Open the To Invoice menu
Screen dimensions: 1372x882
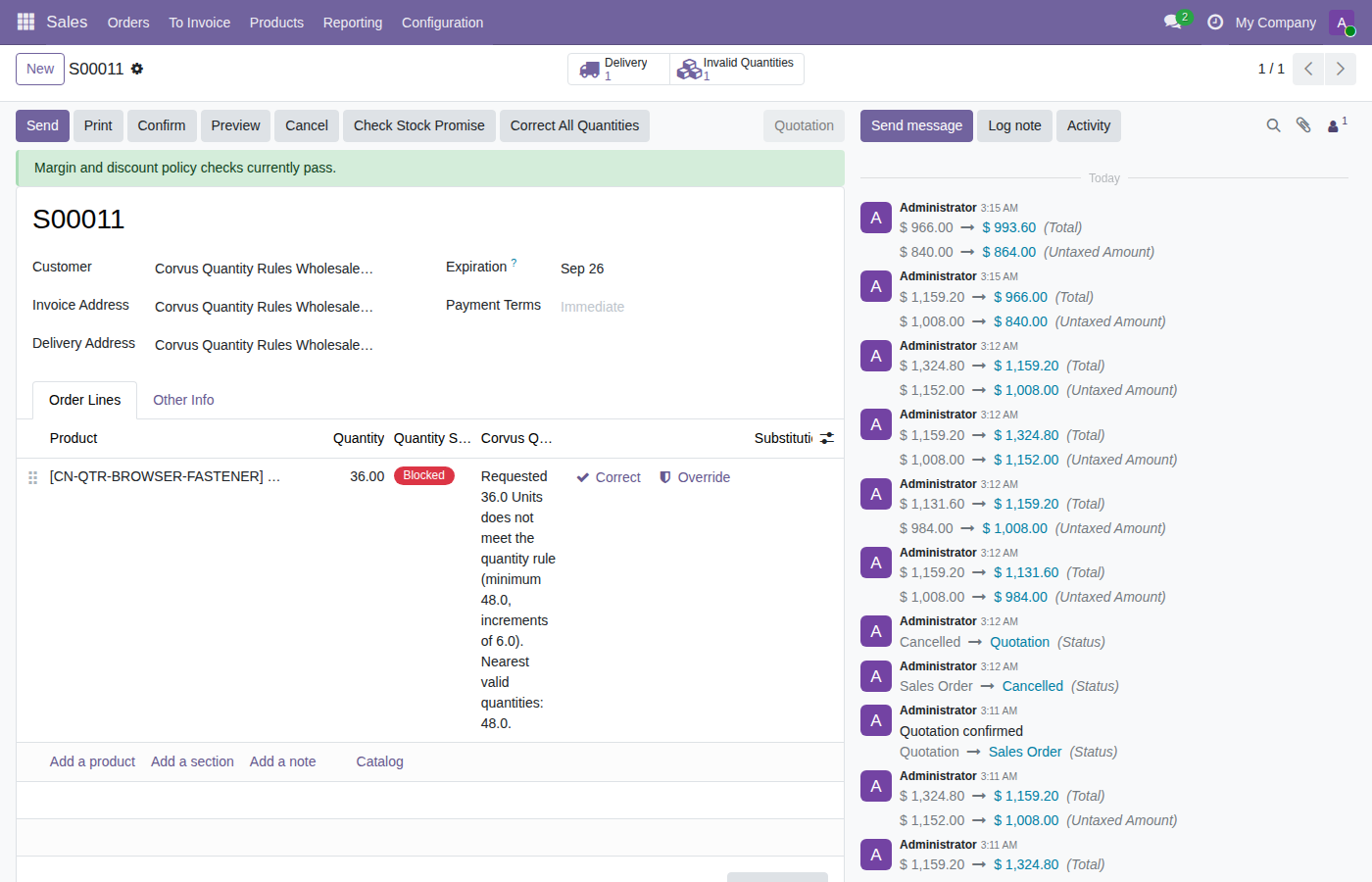click(x=199, y=23)
